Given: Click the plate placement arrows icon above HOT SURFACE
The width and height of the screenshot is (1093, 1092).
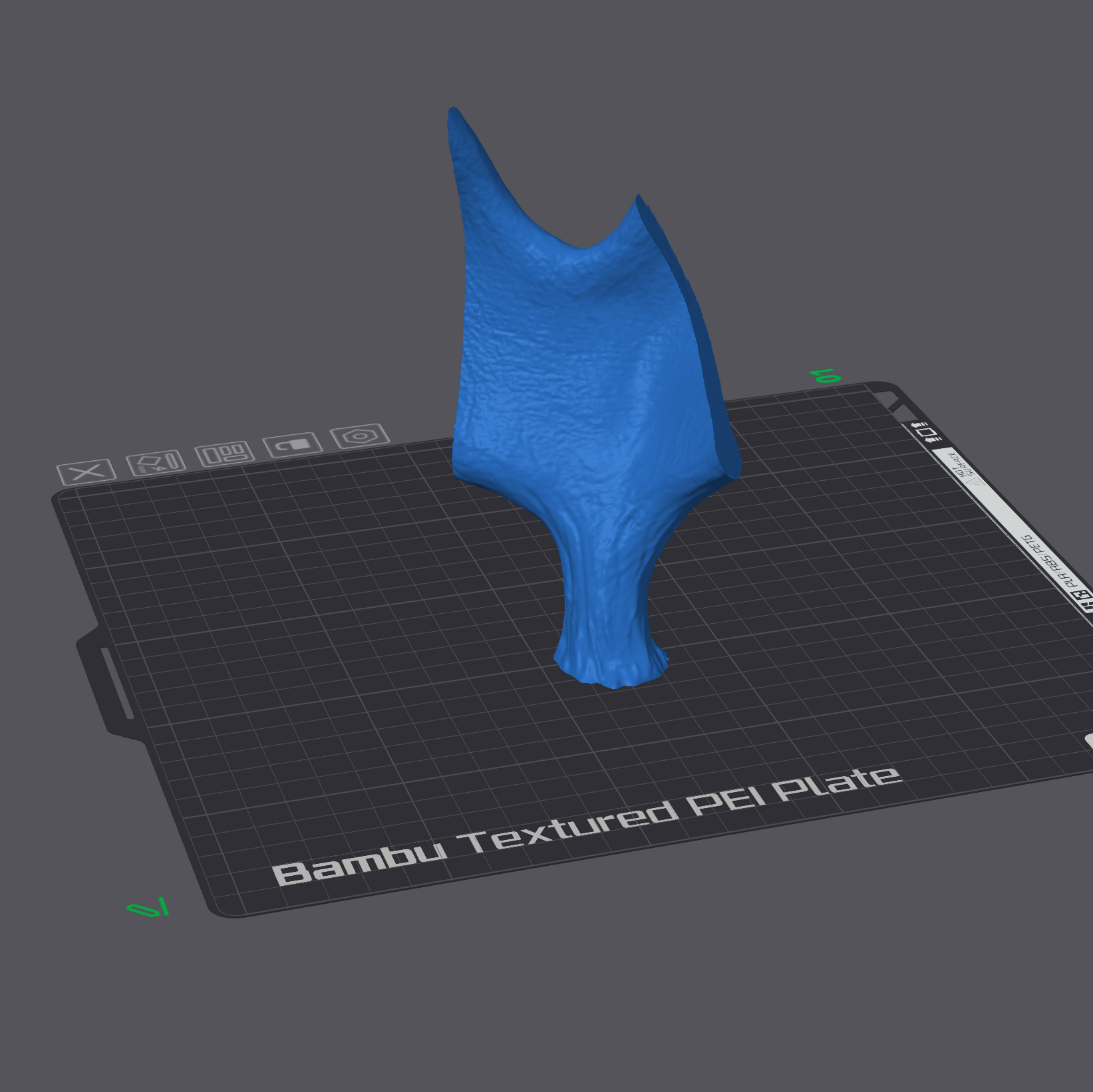Looking at the screenshot, I should tap(926, 432).
